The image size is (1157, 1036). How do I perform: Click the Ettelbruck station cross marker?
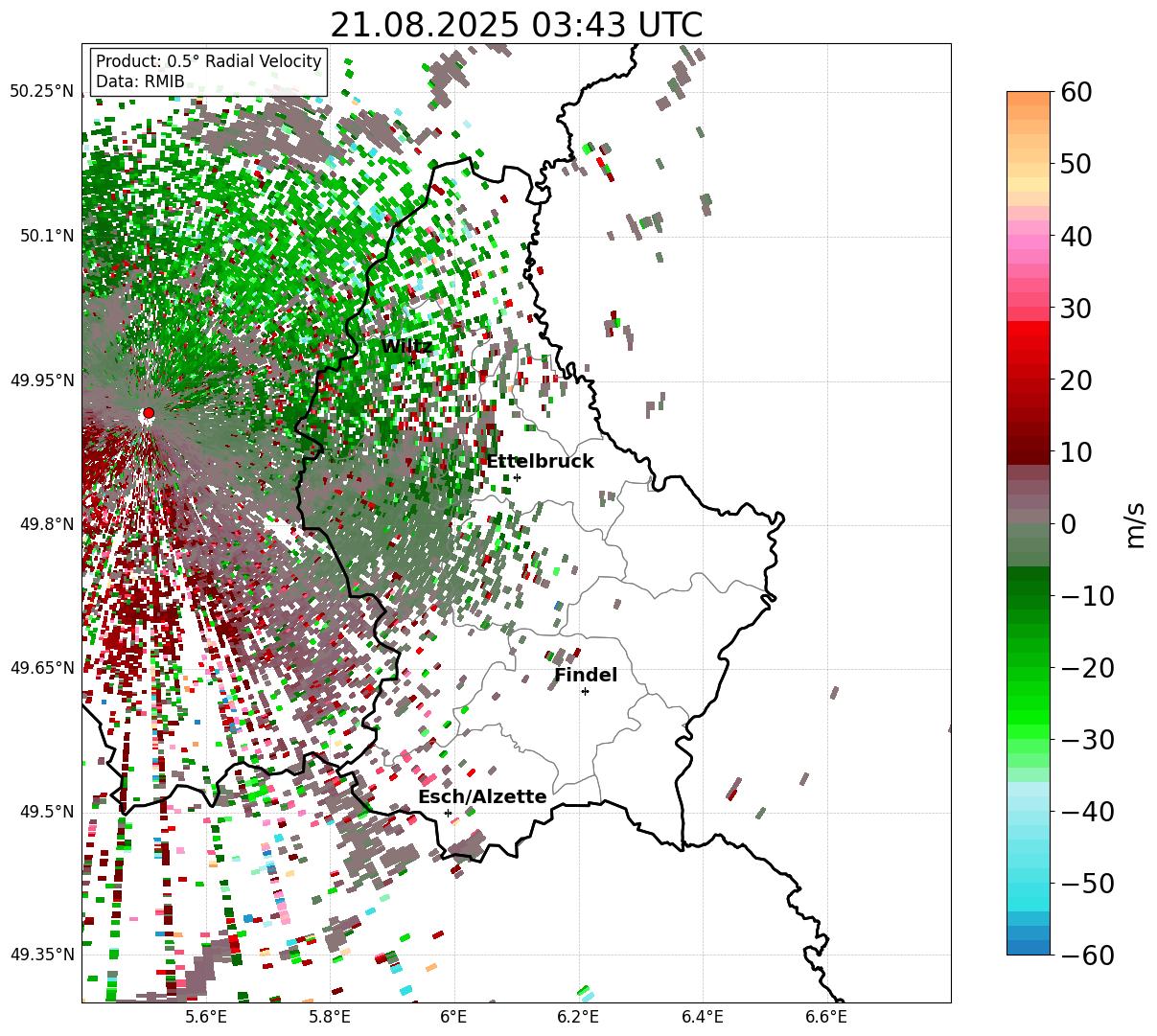coord(517,477)
